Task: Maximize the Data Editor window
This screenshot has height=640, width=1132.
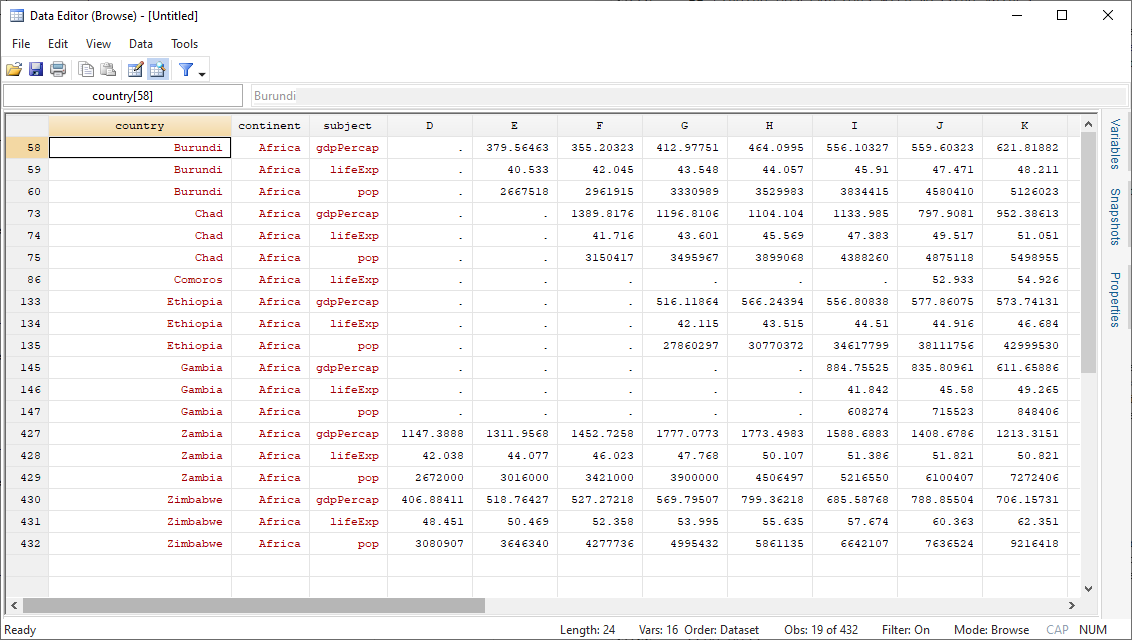Action: 1062,15
